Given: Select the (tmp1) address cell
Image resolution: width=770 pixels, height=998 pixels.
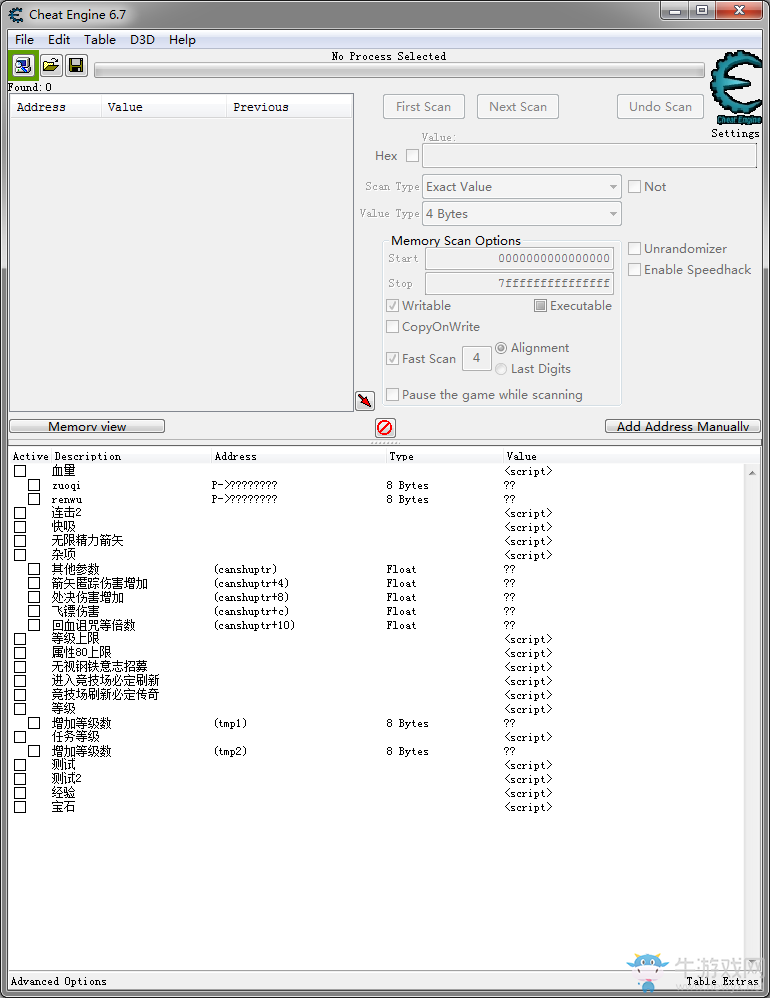Looking at the screenshot, I should tap(230, 723).
